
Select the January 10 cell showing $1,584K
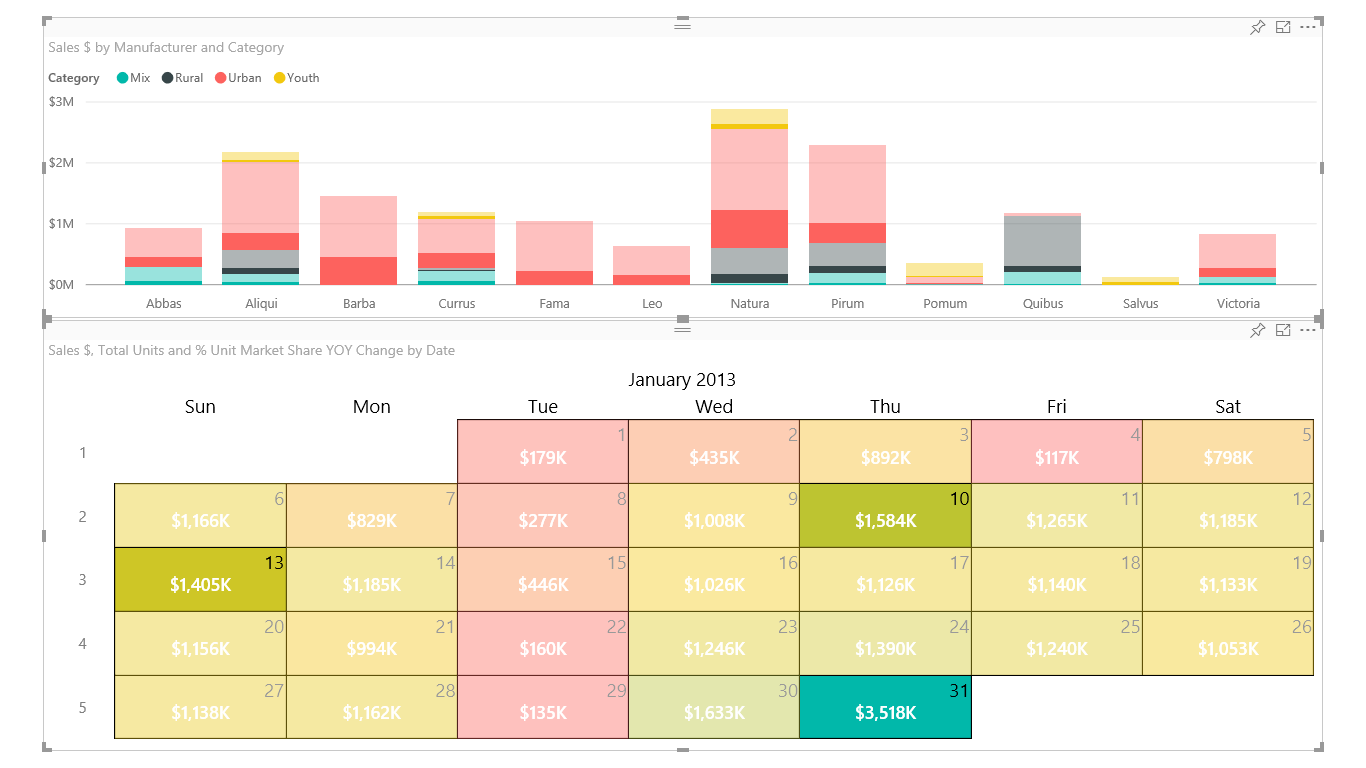[x=885, y=515]
